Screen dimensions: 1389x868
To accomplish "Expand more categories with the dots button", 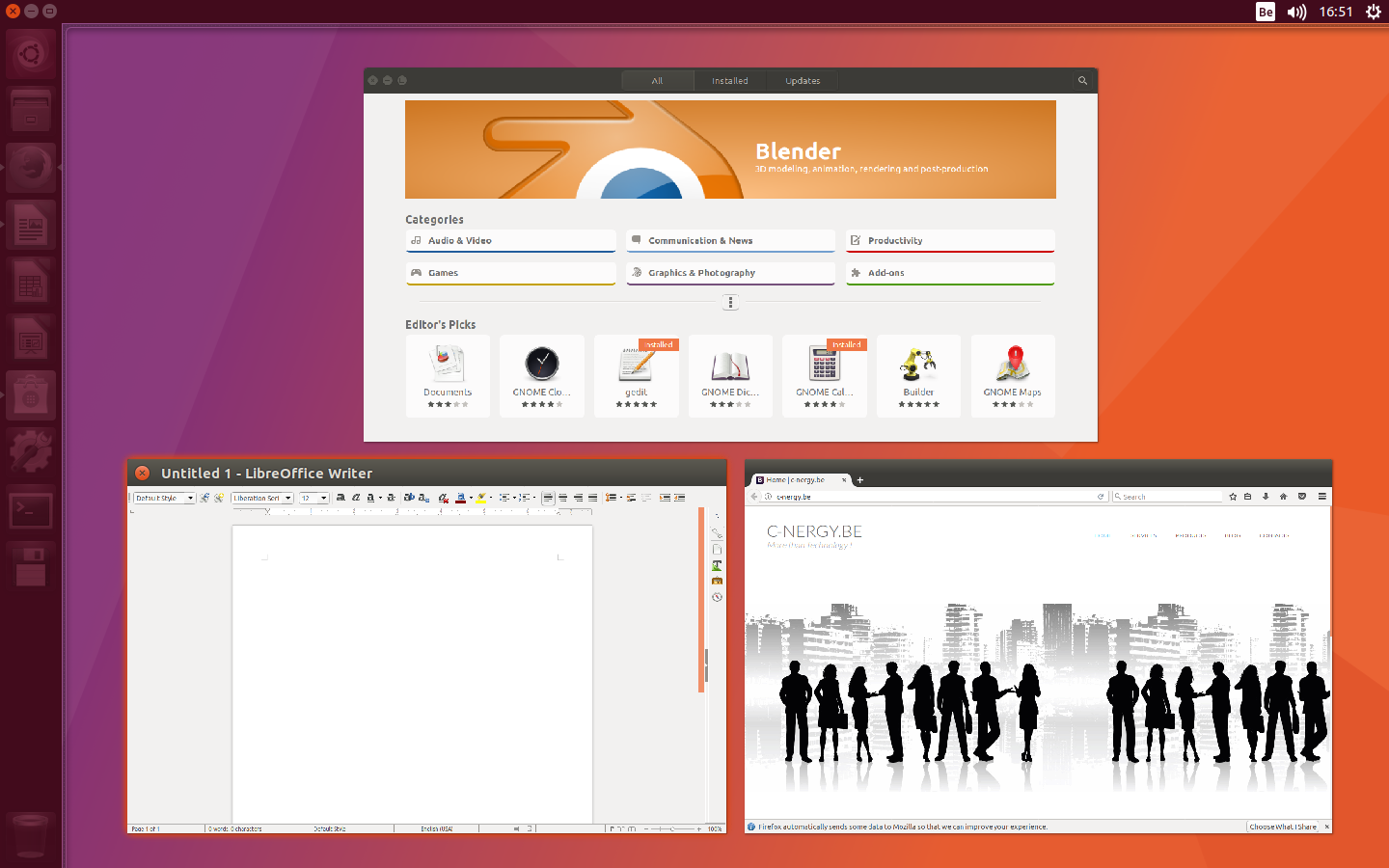I will coord(730,303).
